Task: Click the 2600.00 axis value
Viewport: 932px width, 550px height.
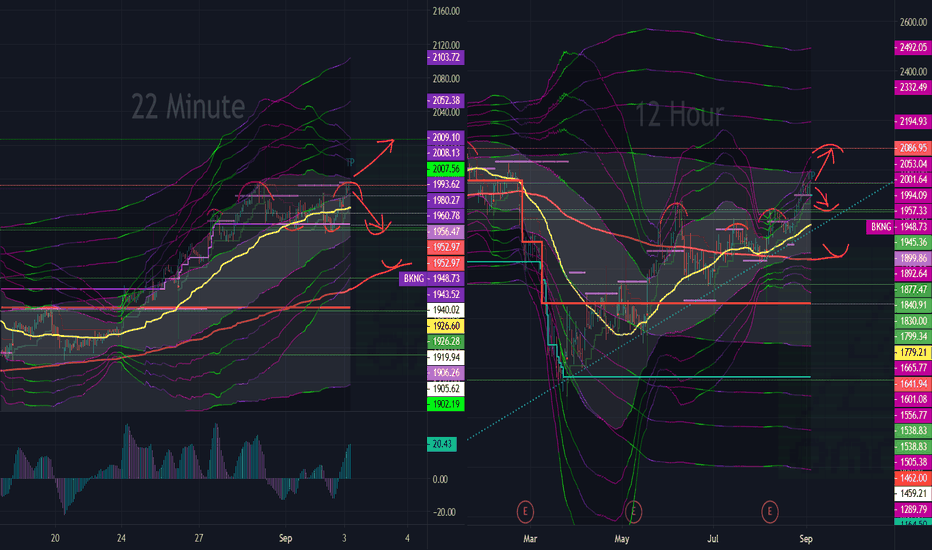Action: click(913, 22)
